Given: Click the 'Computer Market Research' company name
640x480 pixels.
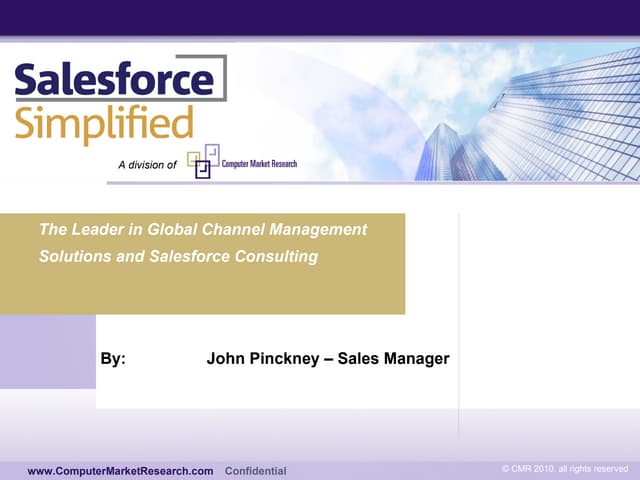Looking at the screenshot, I should pos(259,164).
